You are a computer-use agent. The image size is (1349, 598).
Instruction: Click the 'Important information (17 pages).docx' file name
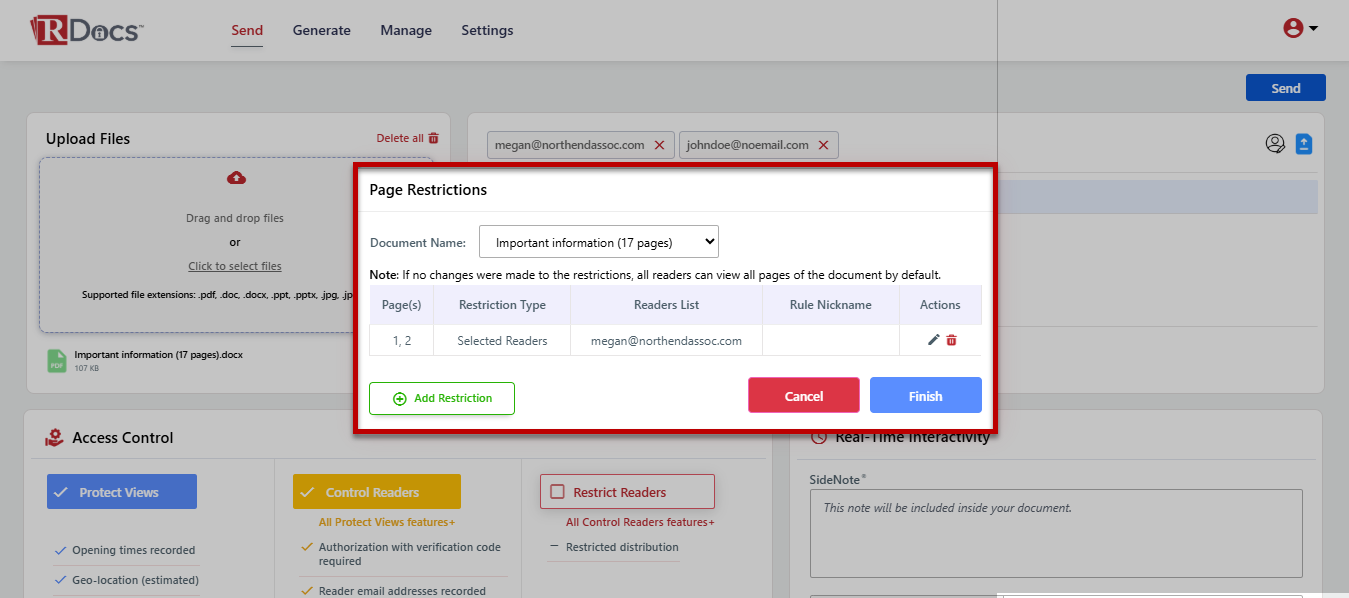tap(158, 355)
